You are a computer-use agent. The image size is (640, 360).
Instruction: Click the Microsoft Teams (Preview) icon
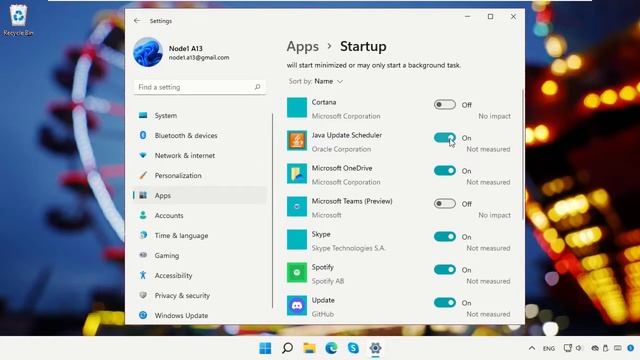pyautogui.click(x=297, y=207)
